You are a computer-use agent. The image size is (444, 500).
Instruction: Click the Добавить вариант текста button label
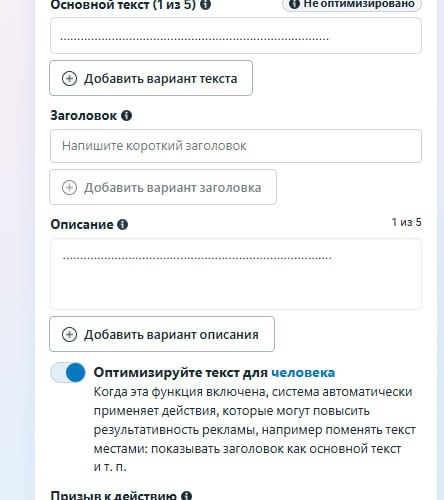[x=160, y=79]
